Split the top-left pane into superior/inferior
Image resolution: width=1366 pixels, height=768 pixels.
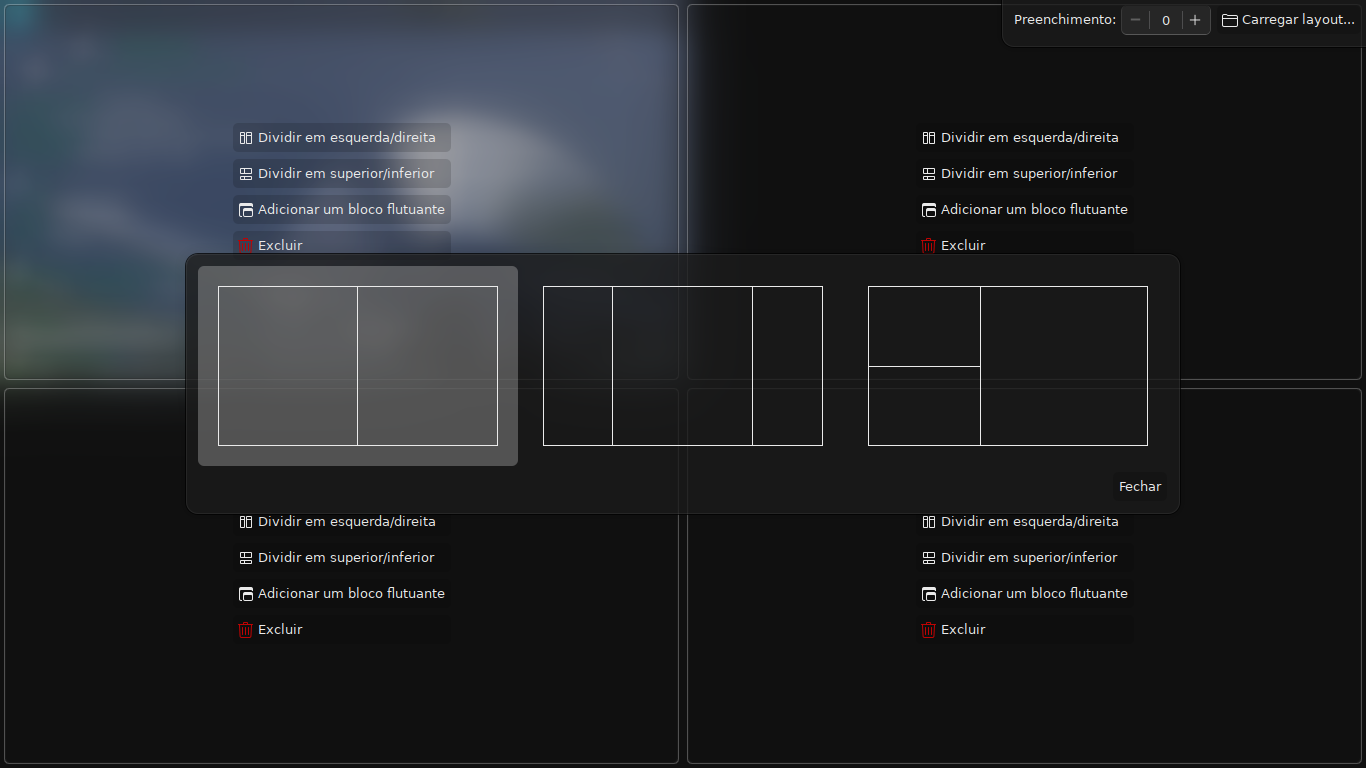pyautogui.click(x=342, y=174)
